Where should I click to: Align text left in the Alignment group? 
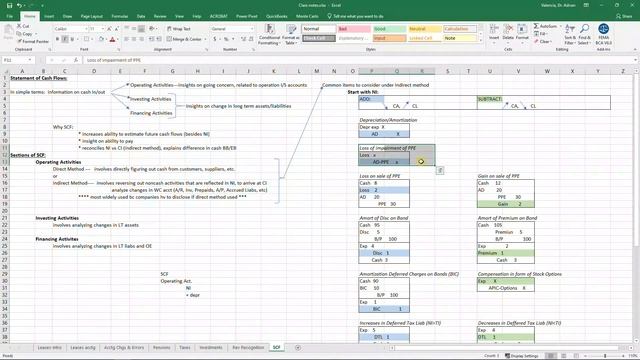coord(127,39)
